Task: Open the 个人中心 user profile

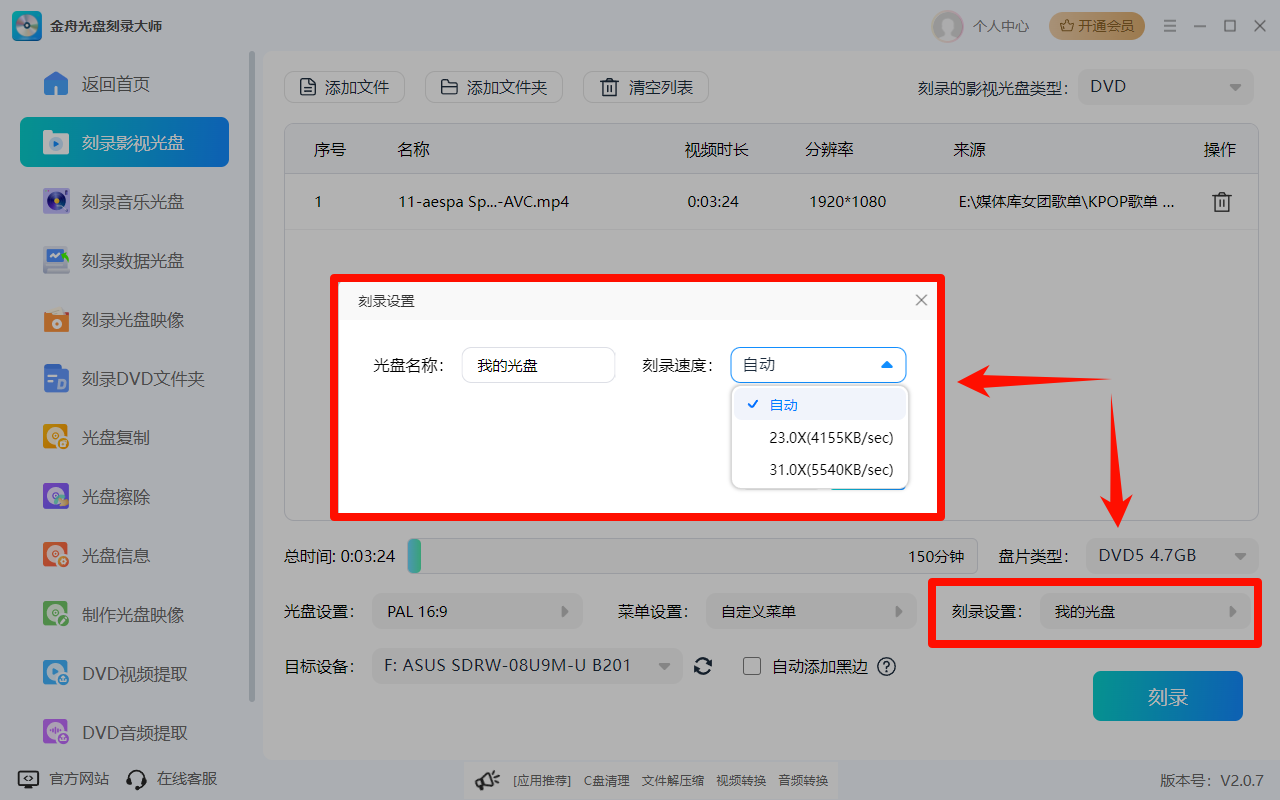Action: (981, 26)
